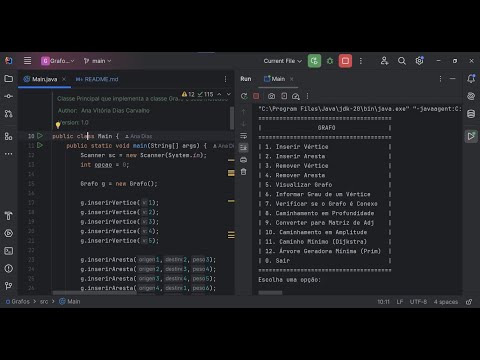Open Run panel options vertical dots
Viewport: 480px width, 360px height.
tap(440, 79)
